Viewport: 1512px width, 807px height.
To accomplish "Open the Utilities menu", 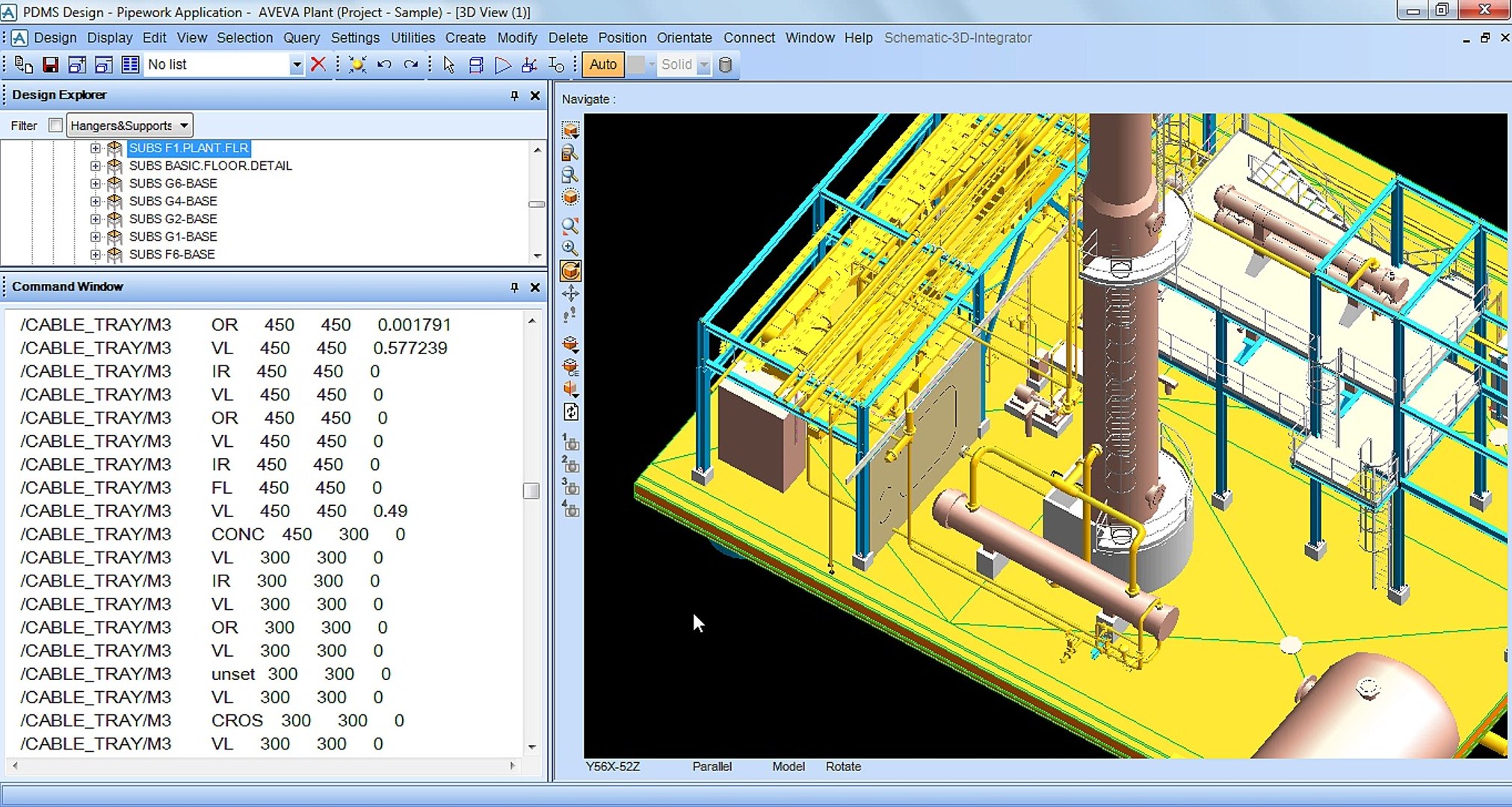I will click(x=413, y=38).
